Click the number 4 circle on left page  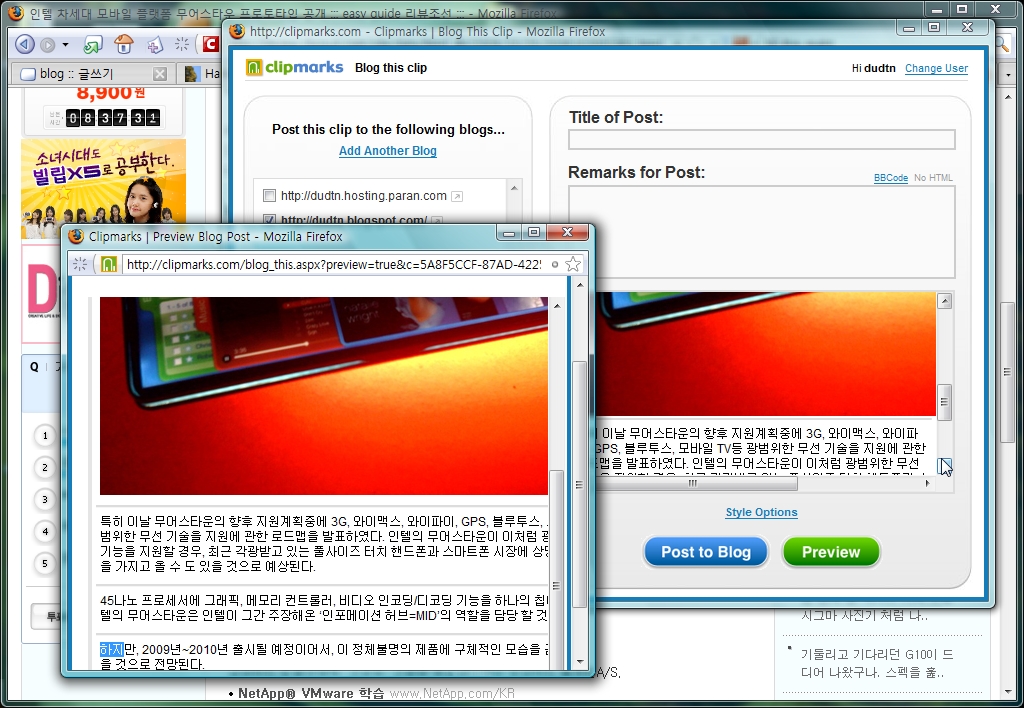pos(45,532)
